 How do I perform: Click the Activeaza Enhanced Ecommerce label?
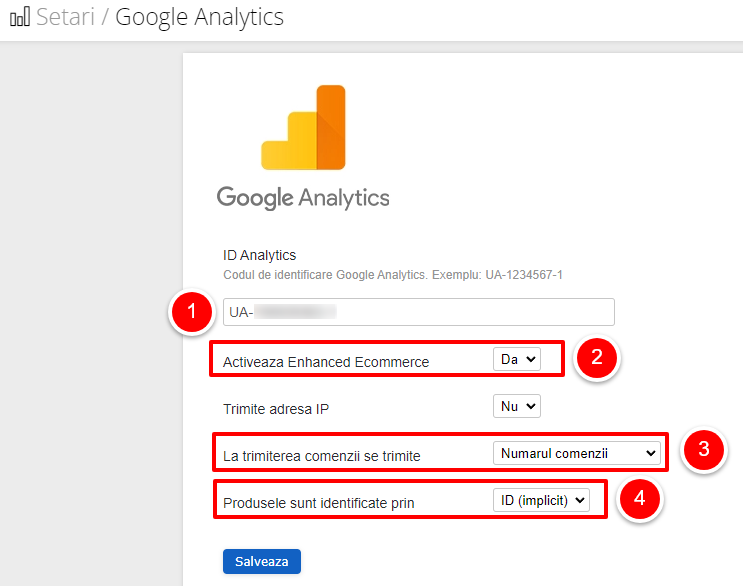326,362
